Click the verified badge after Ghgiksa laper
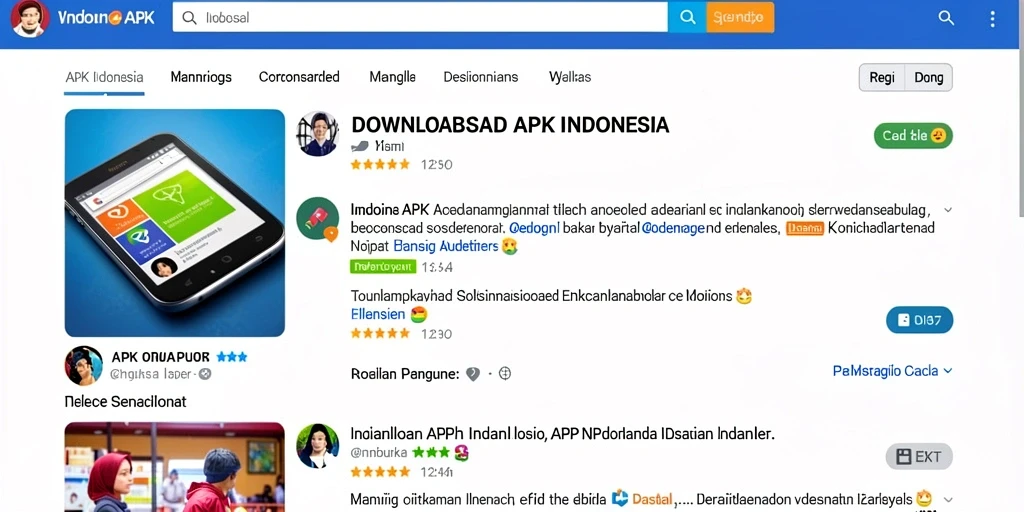Screen dimensions: 1024x512 205,374
